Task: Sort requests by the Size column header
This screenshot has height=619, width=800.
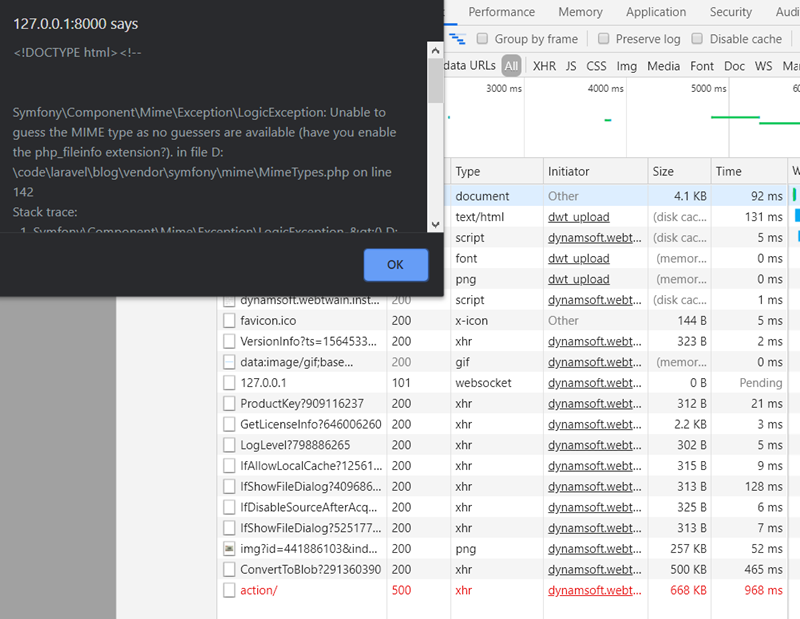Action: tap(663, 172)
